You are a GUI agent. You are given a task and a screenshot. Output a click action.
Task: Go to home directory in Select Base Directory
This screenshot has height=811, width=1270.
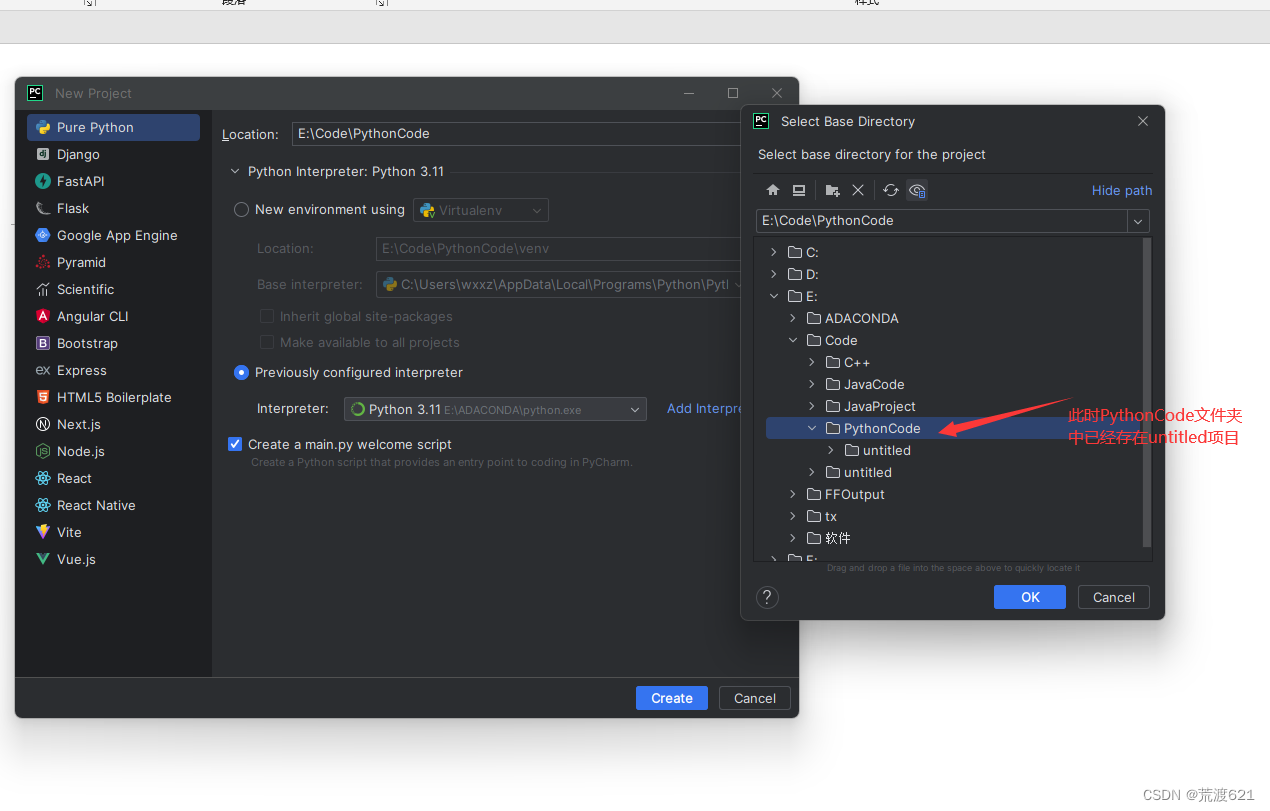click(x=773, y=190)
